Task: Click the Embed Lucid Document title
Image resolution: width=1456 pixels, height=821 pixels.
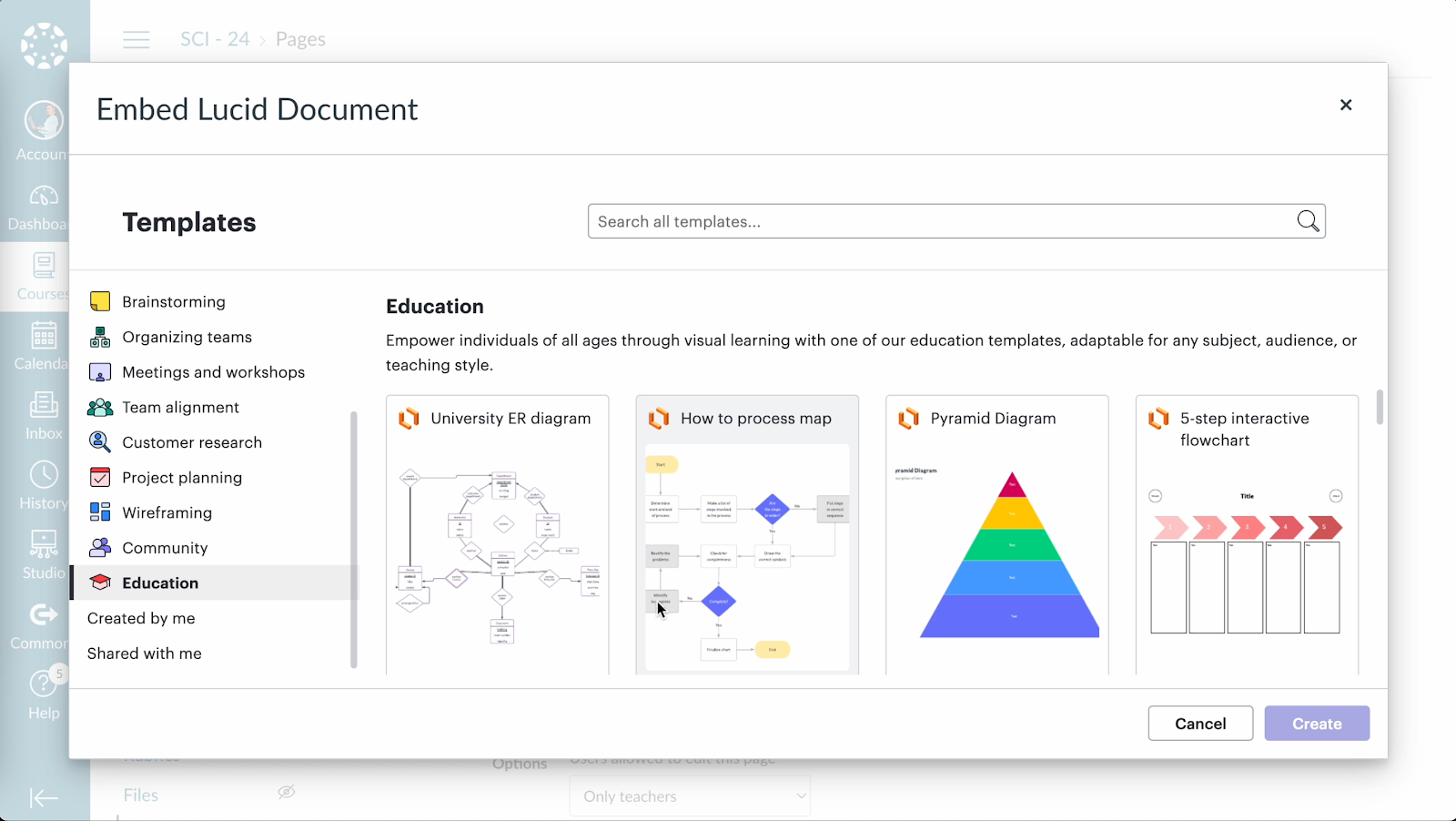Action: (x=258, y=109)
